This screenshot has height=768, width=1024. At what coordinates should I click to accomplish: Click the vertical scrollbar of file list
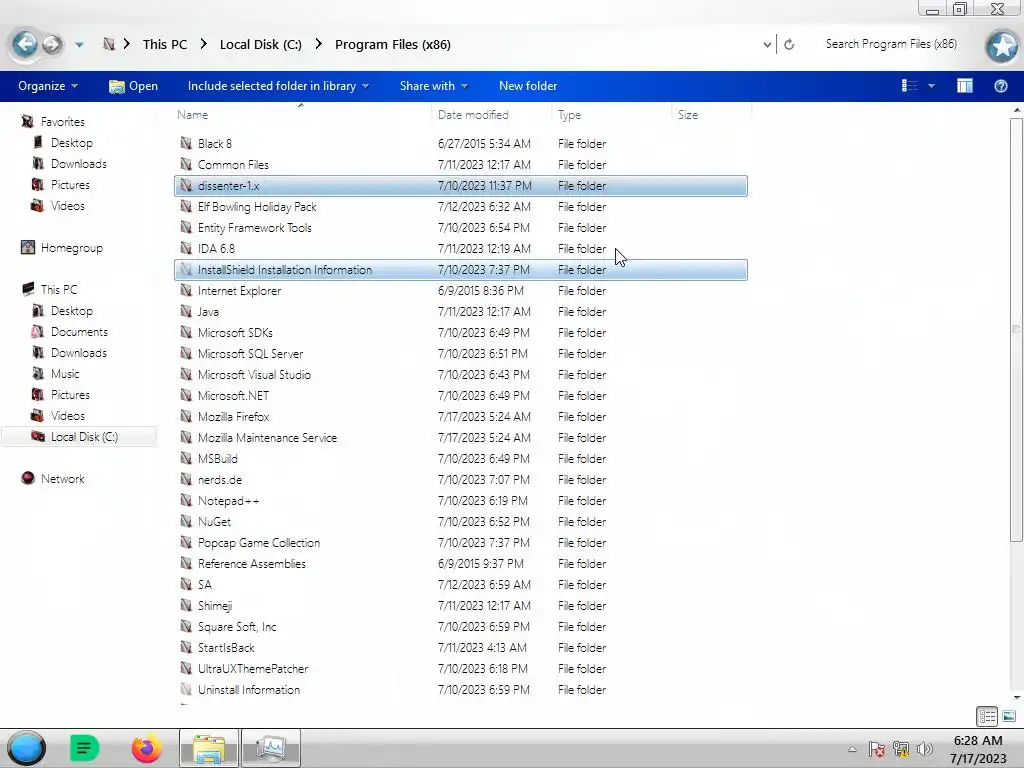[x=1016, y=330]
